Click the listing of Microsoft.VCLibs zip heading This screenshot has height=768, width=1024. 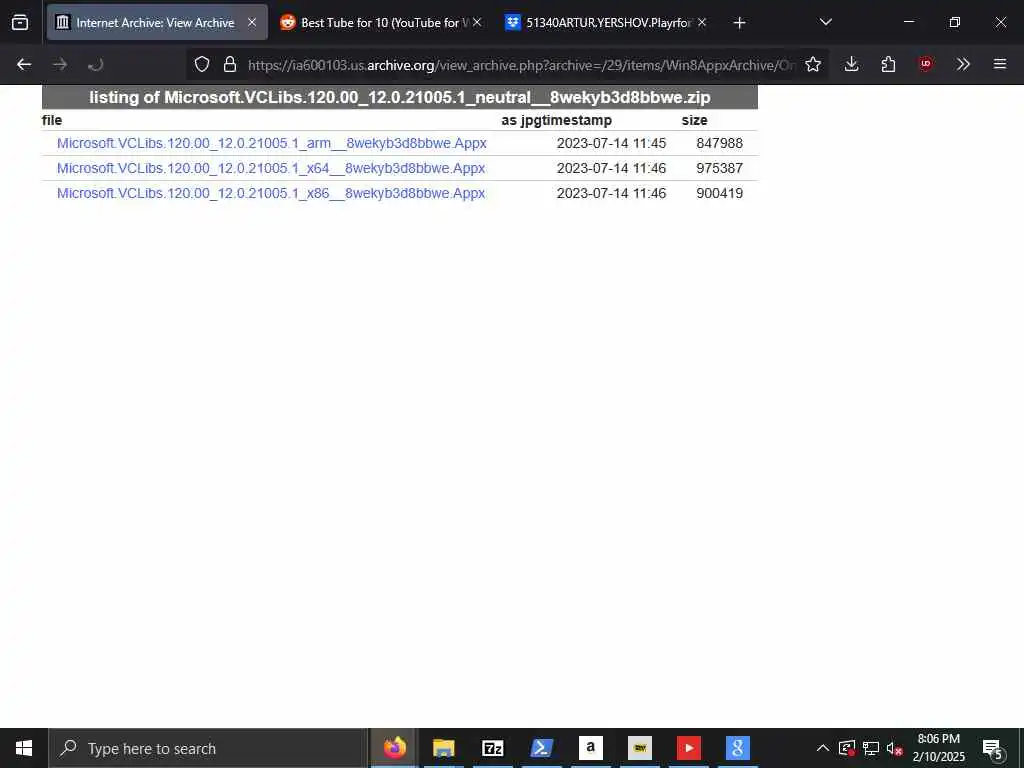(x=400, y=97)
